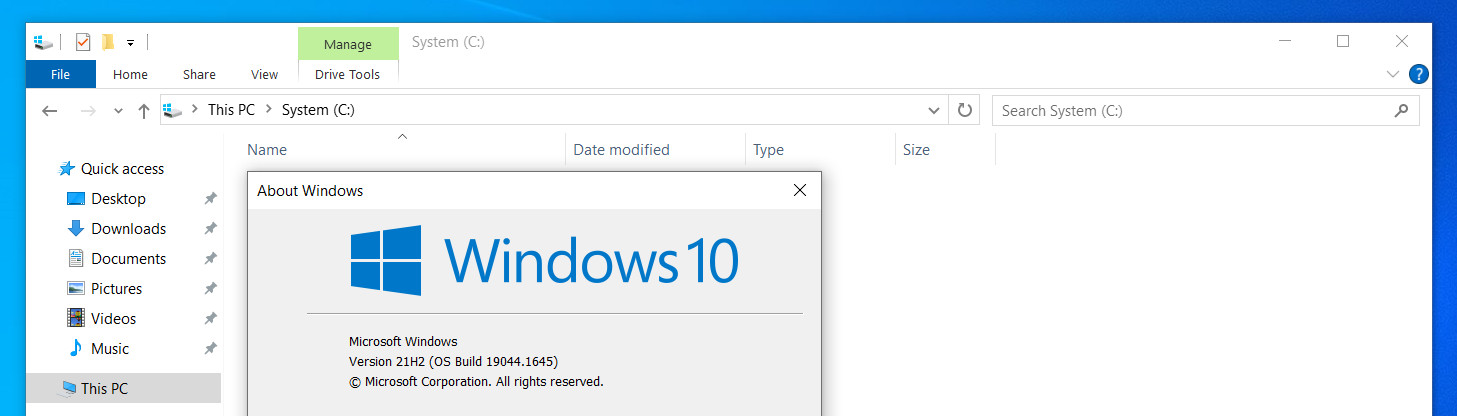Expand the ribbon with the chevron
Screen dimensions: 1457x416
(x=1393, y=74)
